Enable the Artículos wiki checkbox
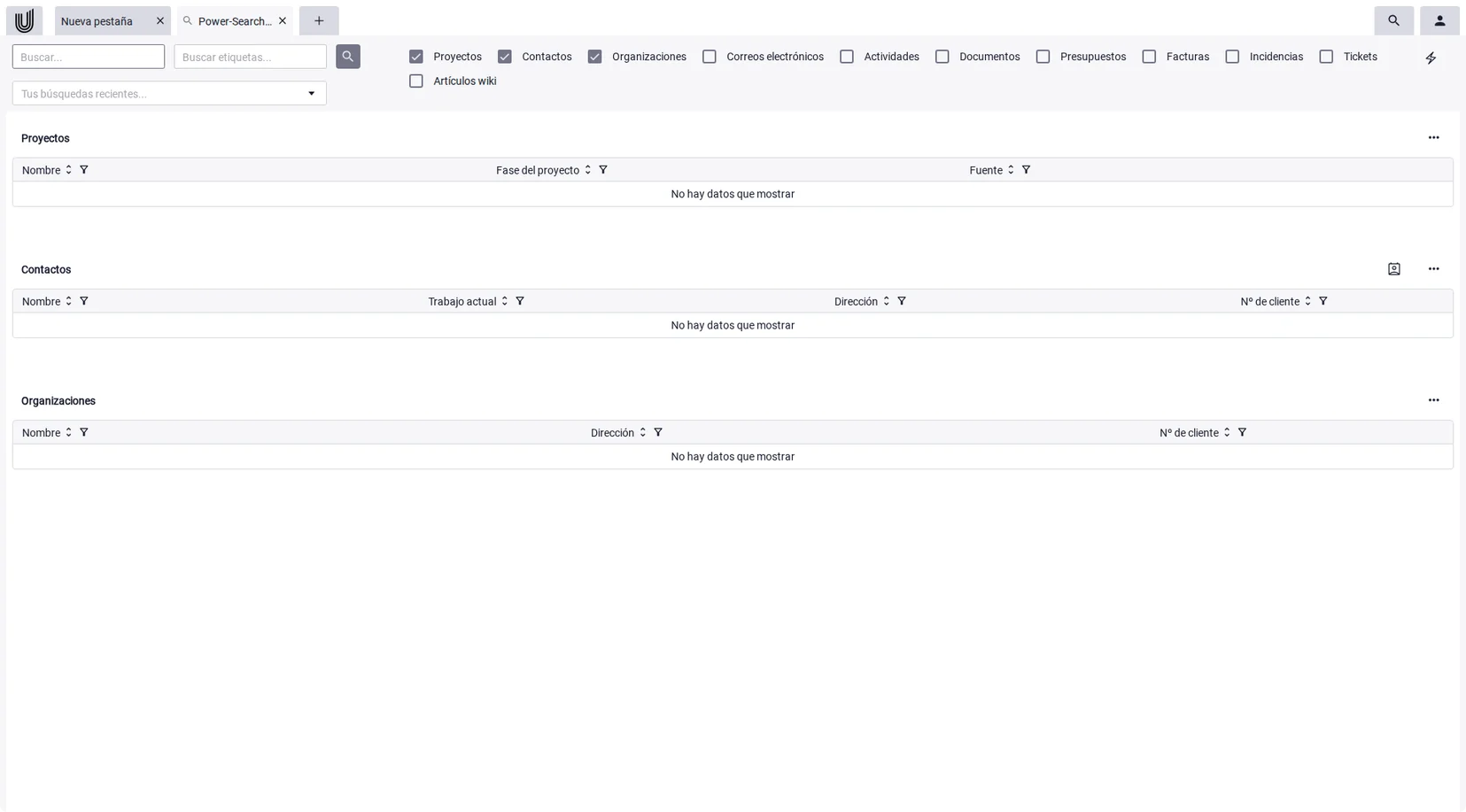Image resolution: width=1466 pixels, height=812 pixels. click(x=416, y=81)
